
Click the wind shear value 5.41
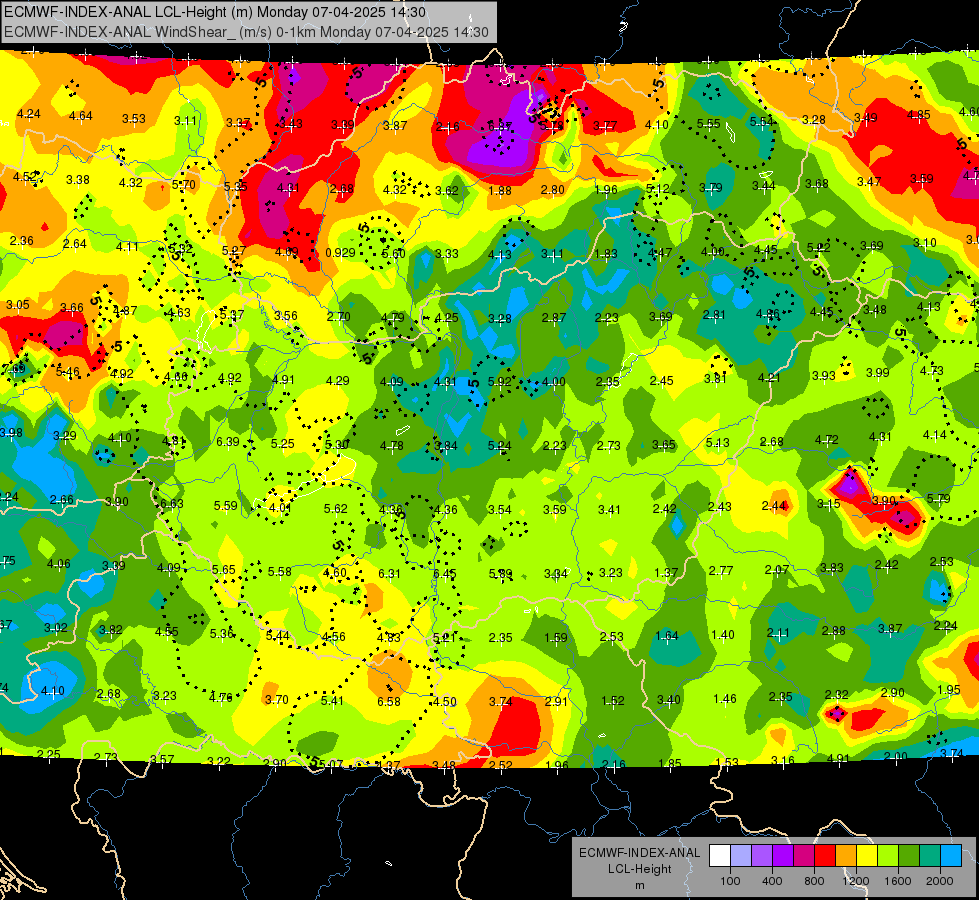coord(332,701)
